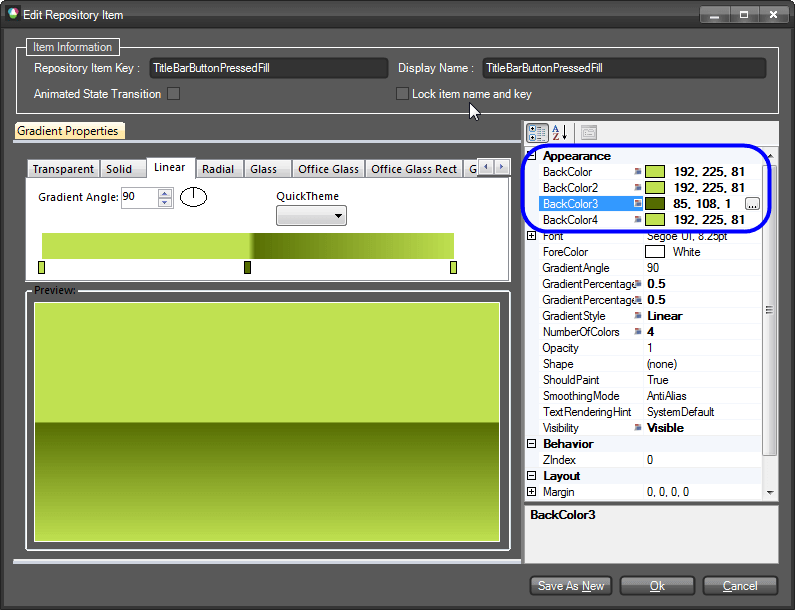Select the TextRenderingHint property row
795x610 pixels.
(x=650, y=412)
